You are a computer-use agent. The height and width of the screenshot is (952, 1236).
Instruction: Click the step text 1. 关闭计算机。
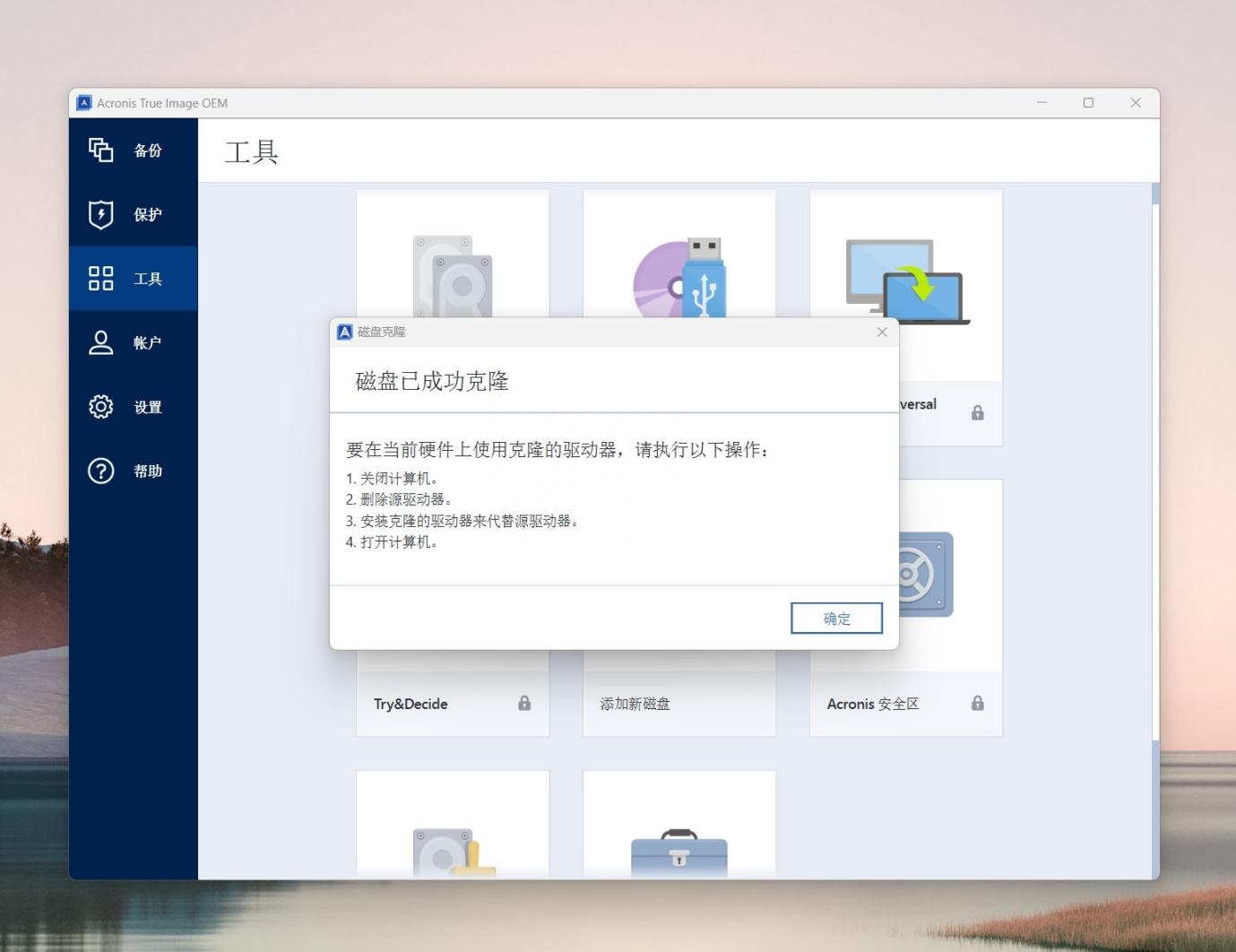[x=392, y=479]
